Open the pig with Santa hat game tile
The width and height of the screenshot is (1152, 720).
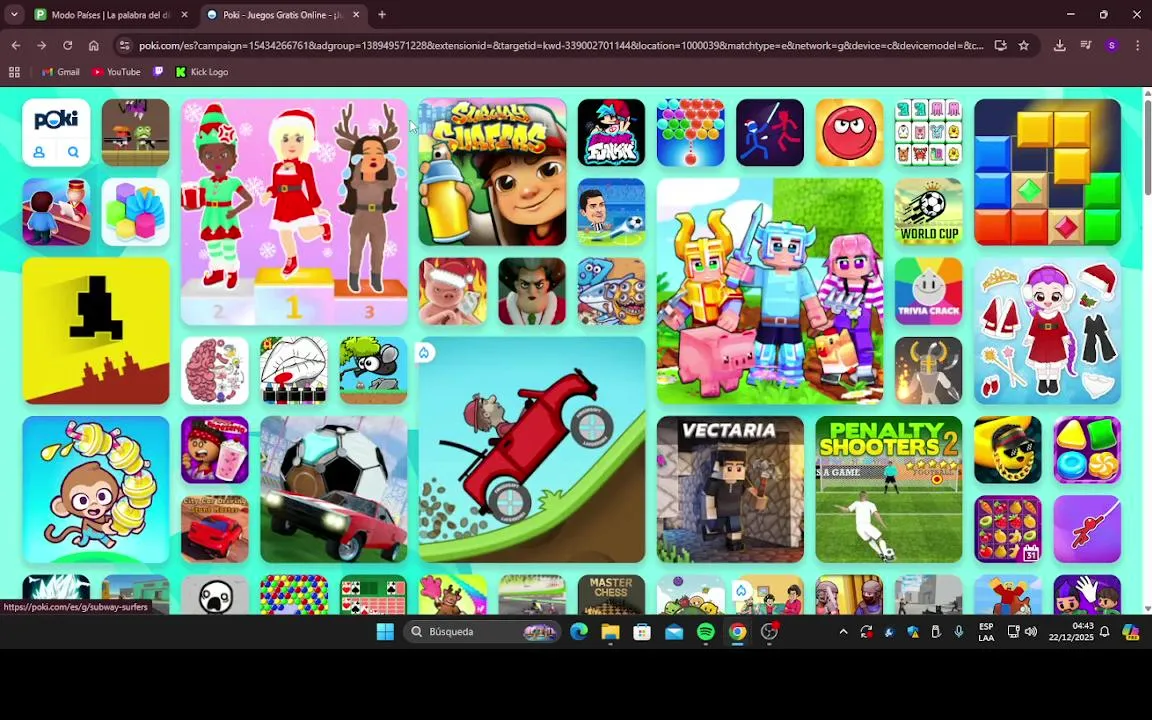pos(453,291)
